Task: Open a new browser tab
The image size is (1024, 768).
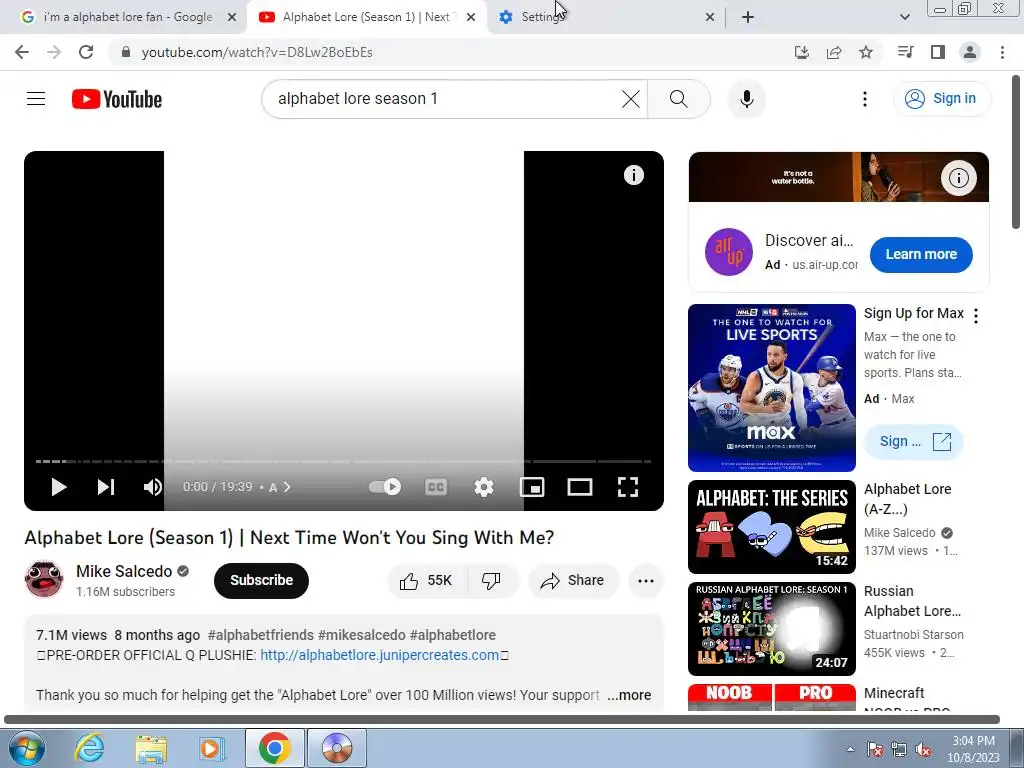Action: tap(748, 18)
